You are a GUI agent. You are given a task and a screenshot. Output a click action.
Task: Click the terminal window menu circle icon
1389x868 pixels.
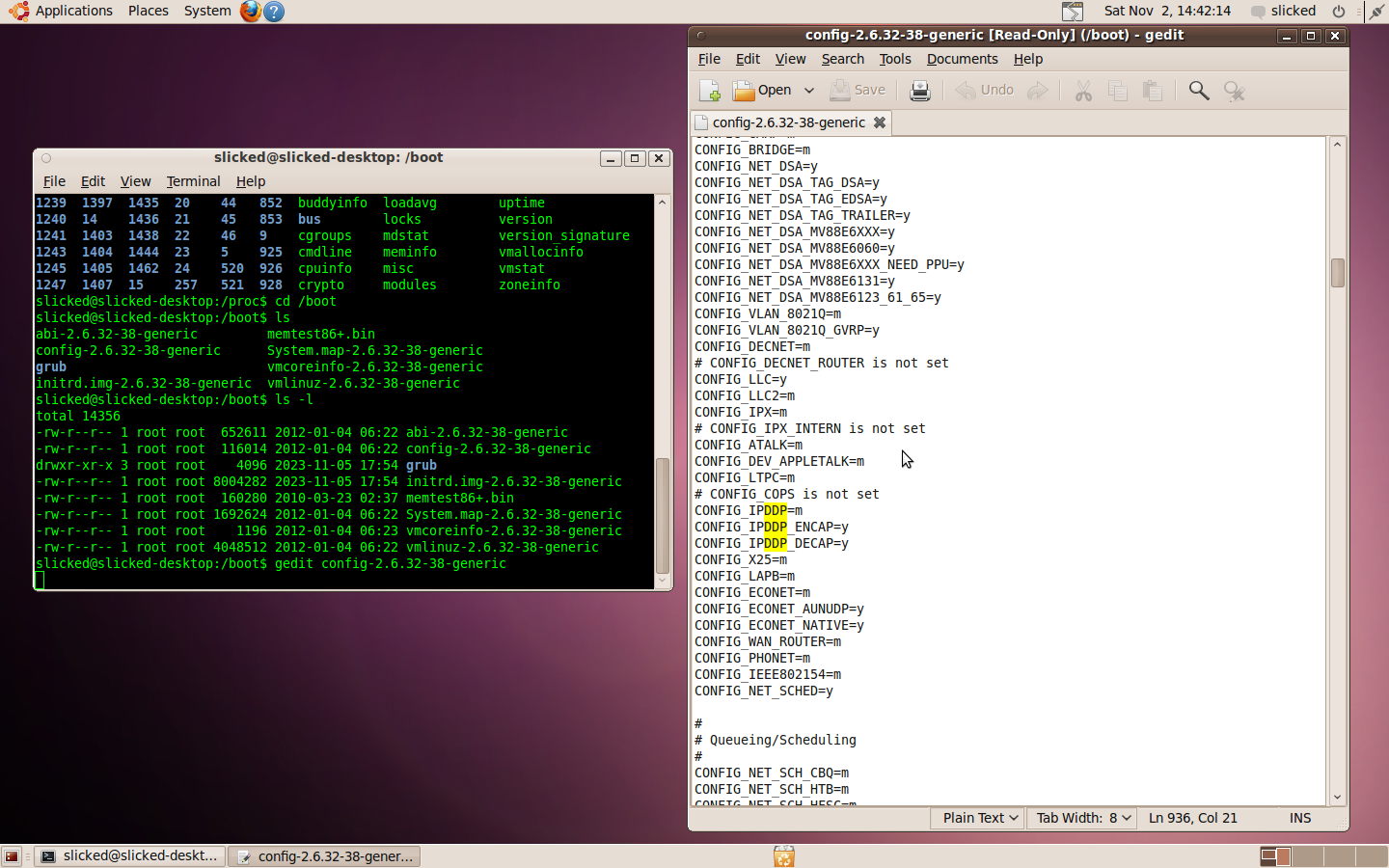click(46, 158)
